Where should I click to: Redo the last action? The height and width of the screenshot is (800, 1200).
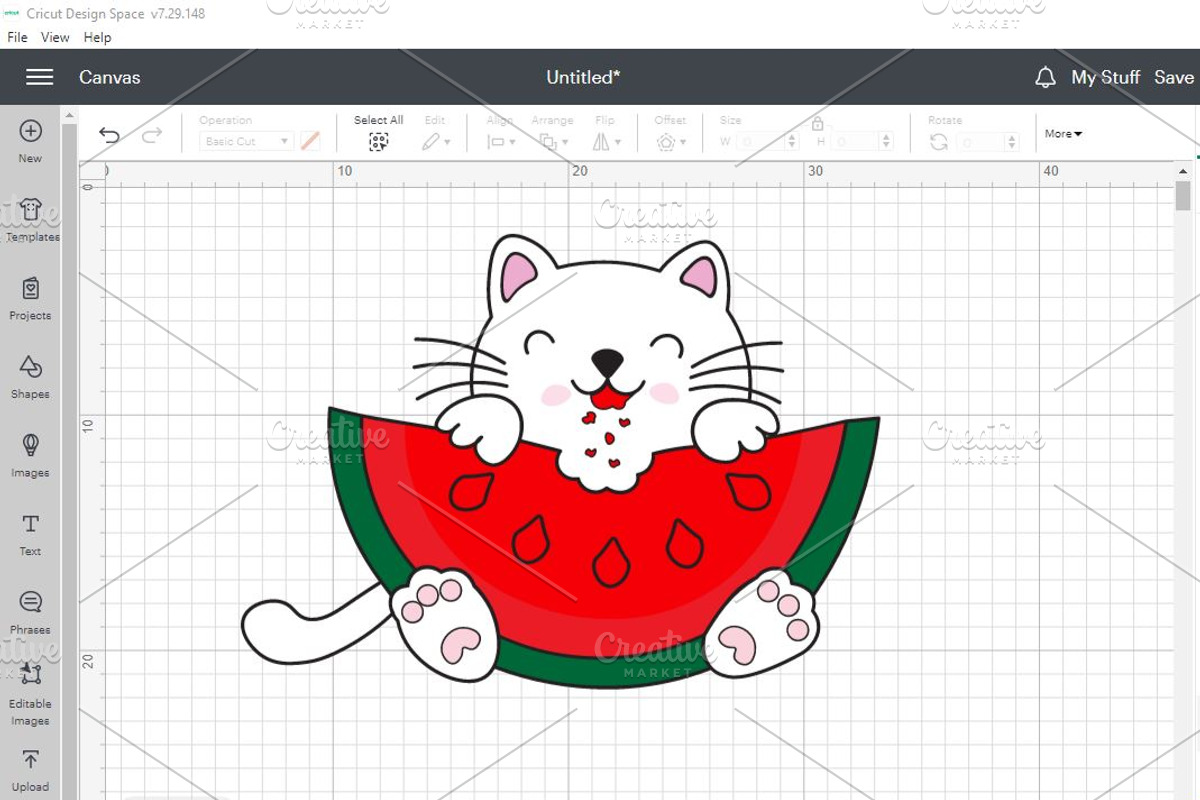pos(152,135)
